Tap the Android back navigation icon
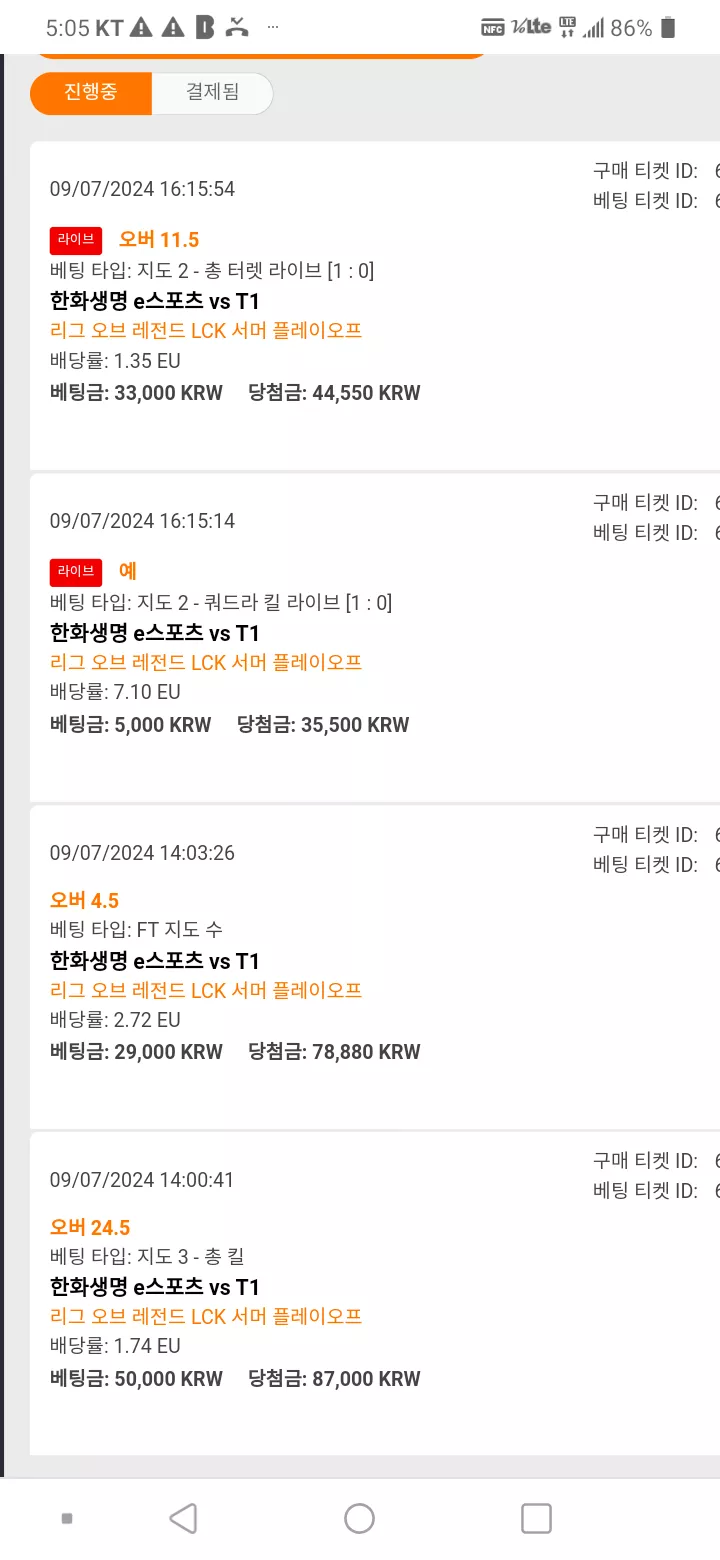This screenshot has height=1560, width=720. click(x=182, y=1518)
